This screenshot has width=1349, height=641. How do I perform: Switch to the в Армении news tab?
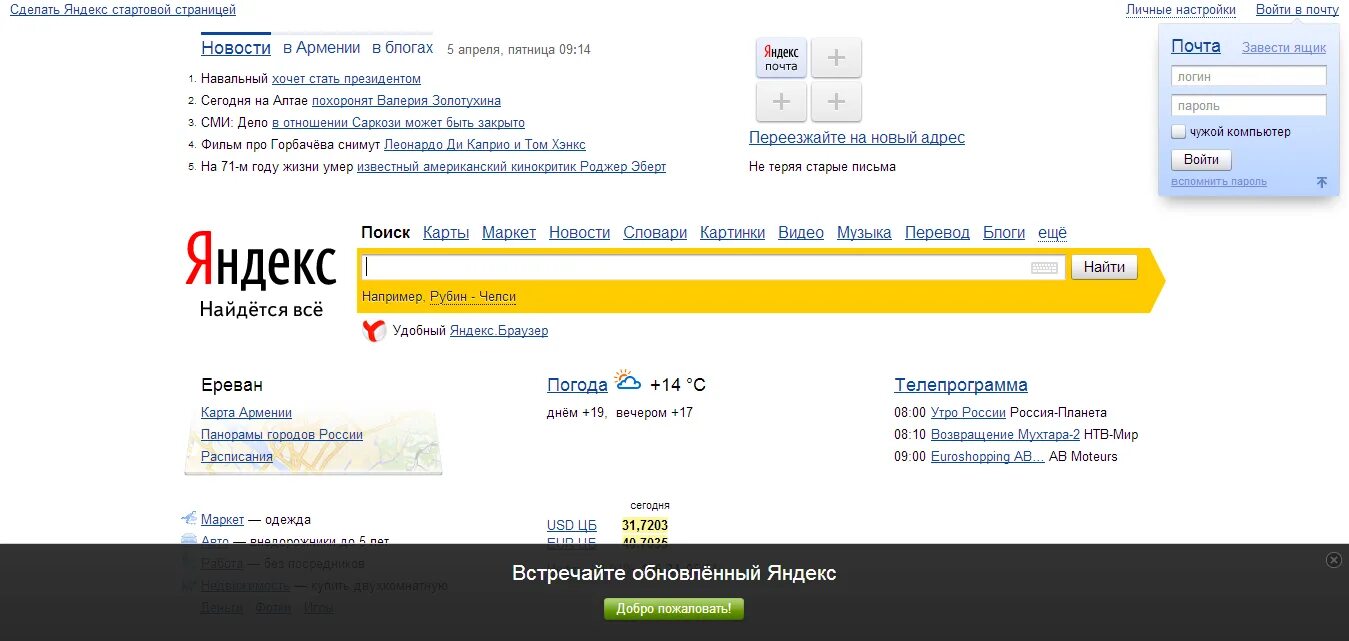pos(321,48)
